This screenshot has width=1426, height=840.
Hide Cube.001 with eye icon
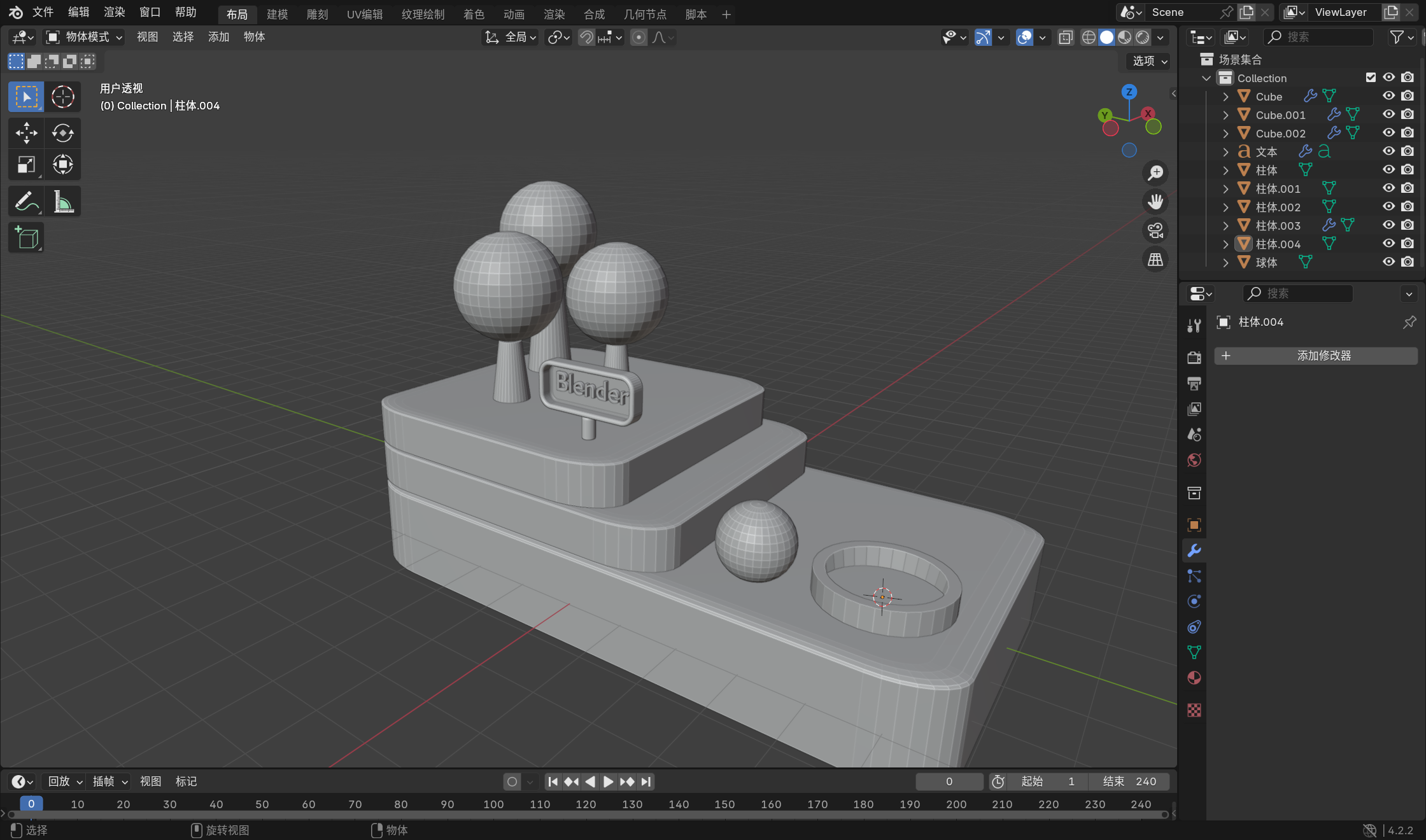tap(1388, 115)
